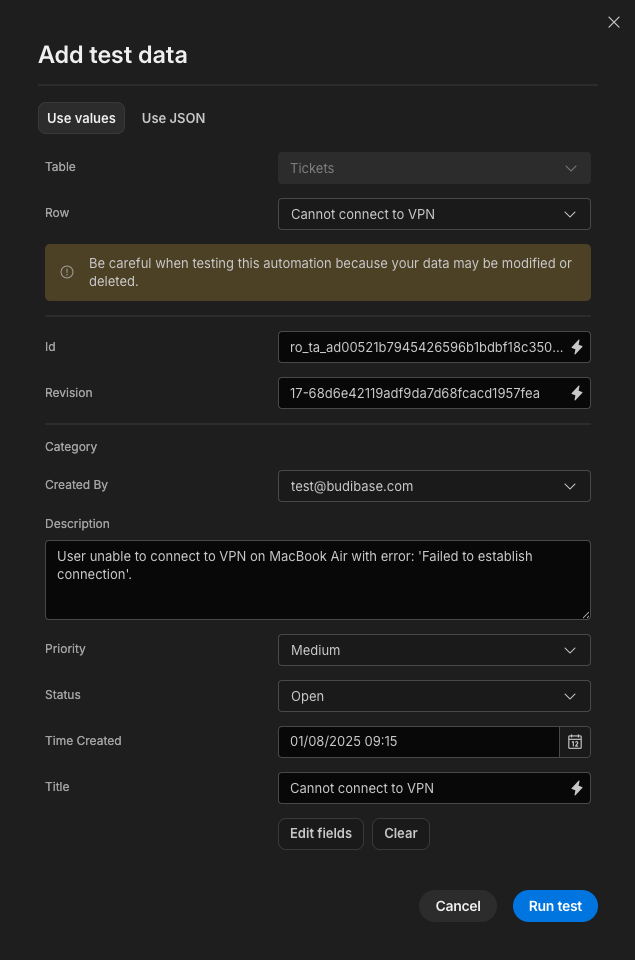Click the lightning bolt icon in Revision field
Screen dimensions: 635x960
point(577,393)
